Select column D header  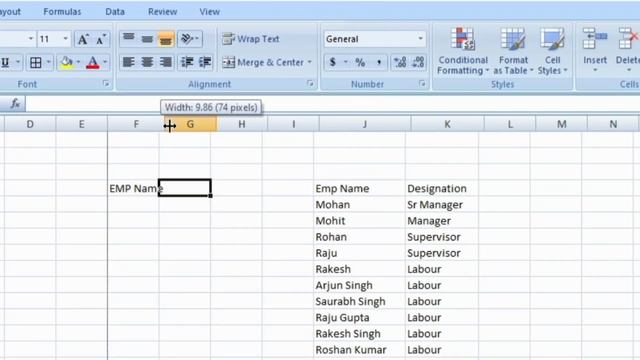point(30,124)
